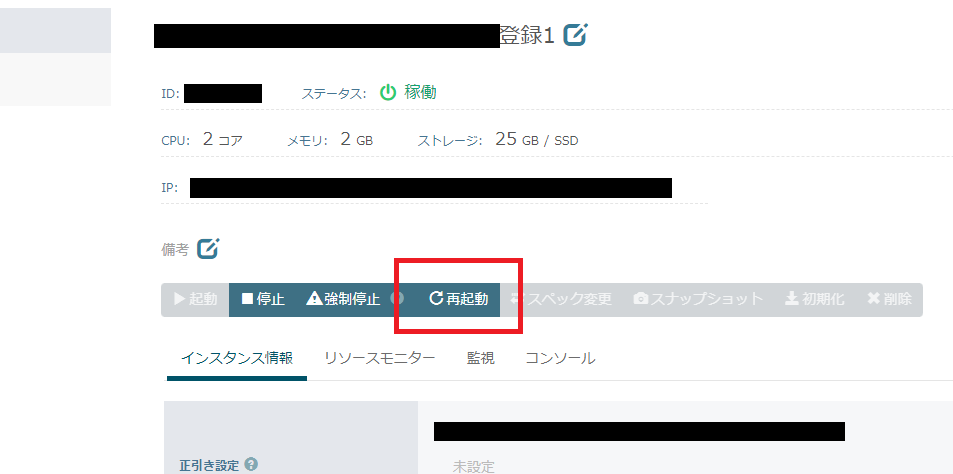Click the edit icon next to 登録1 title

pyautogui.click(x=575, y=35)
